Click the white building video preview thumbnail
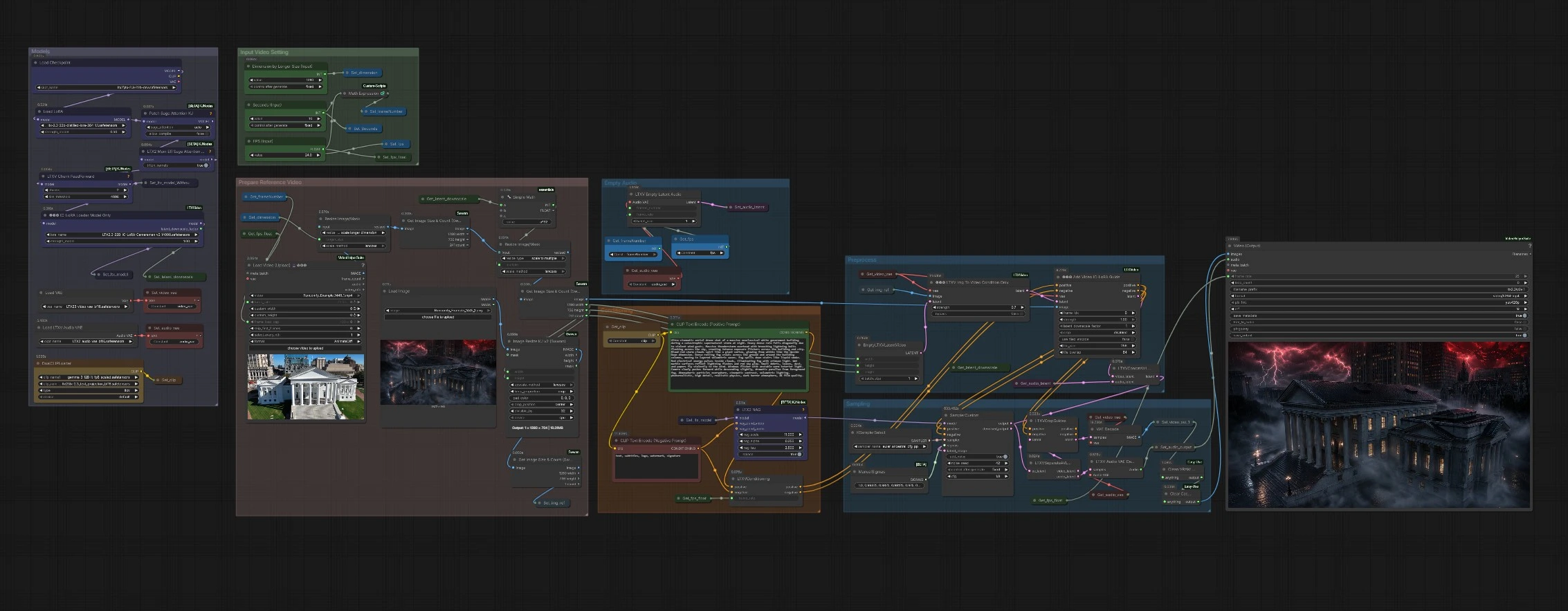1568x611 pixels. click(x=306, y=387)
